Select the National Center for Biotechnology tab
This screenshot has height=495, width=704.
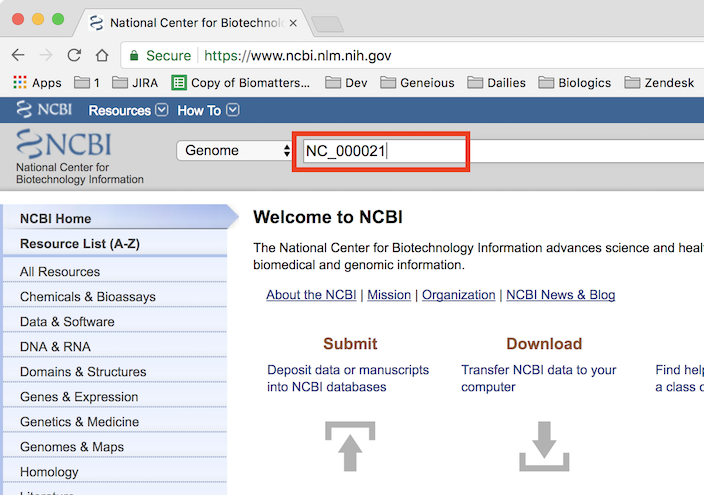(x=193, y=23)
